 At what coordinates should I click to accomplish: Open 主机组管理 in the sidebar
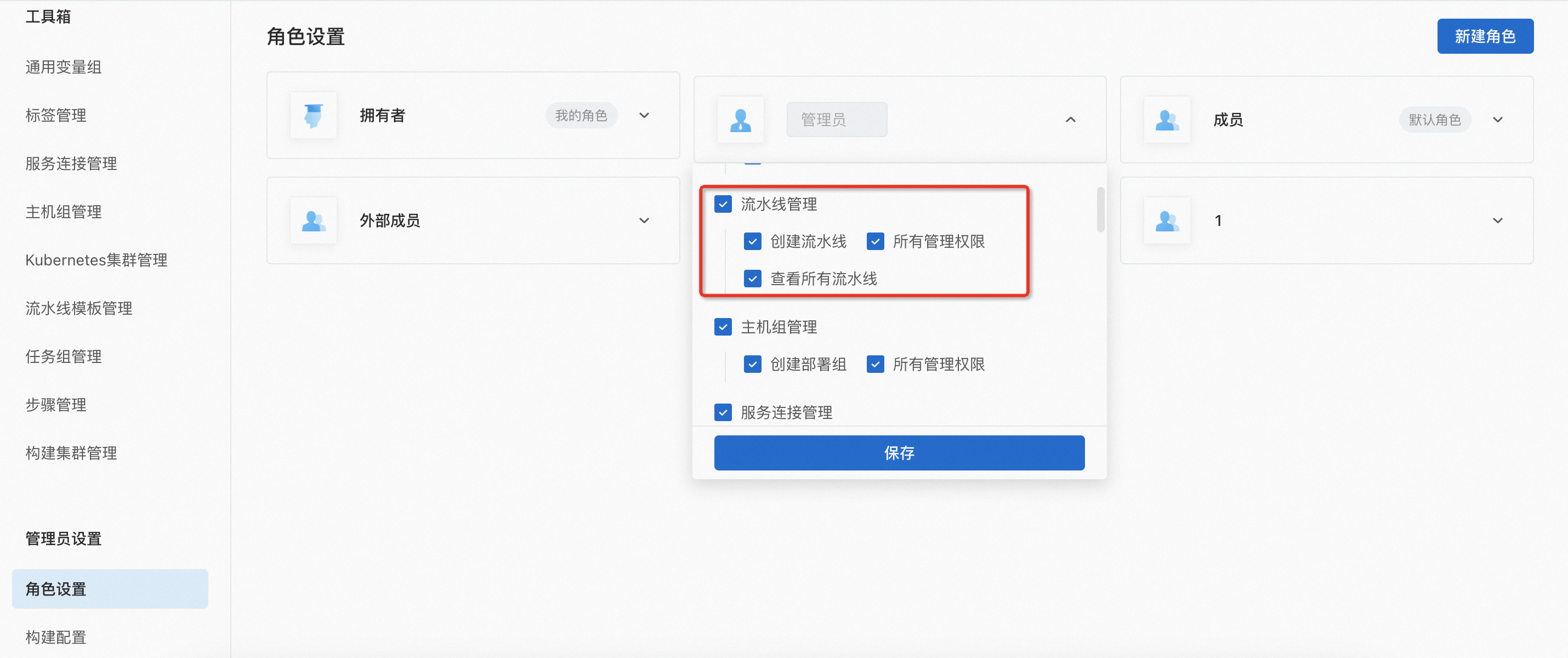point(63,211)
